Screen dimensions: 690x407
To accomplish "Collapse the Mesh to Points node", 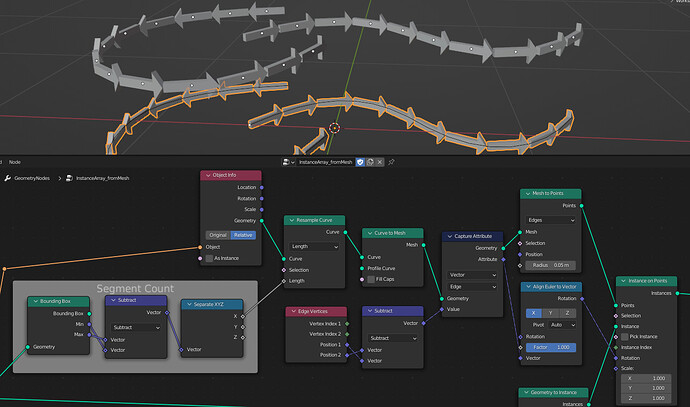I will point(528,193).
